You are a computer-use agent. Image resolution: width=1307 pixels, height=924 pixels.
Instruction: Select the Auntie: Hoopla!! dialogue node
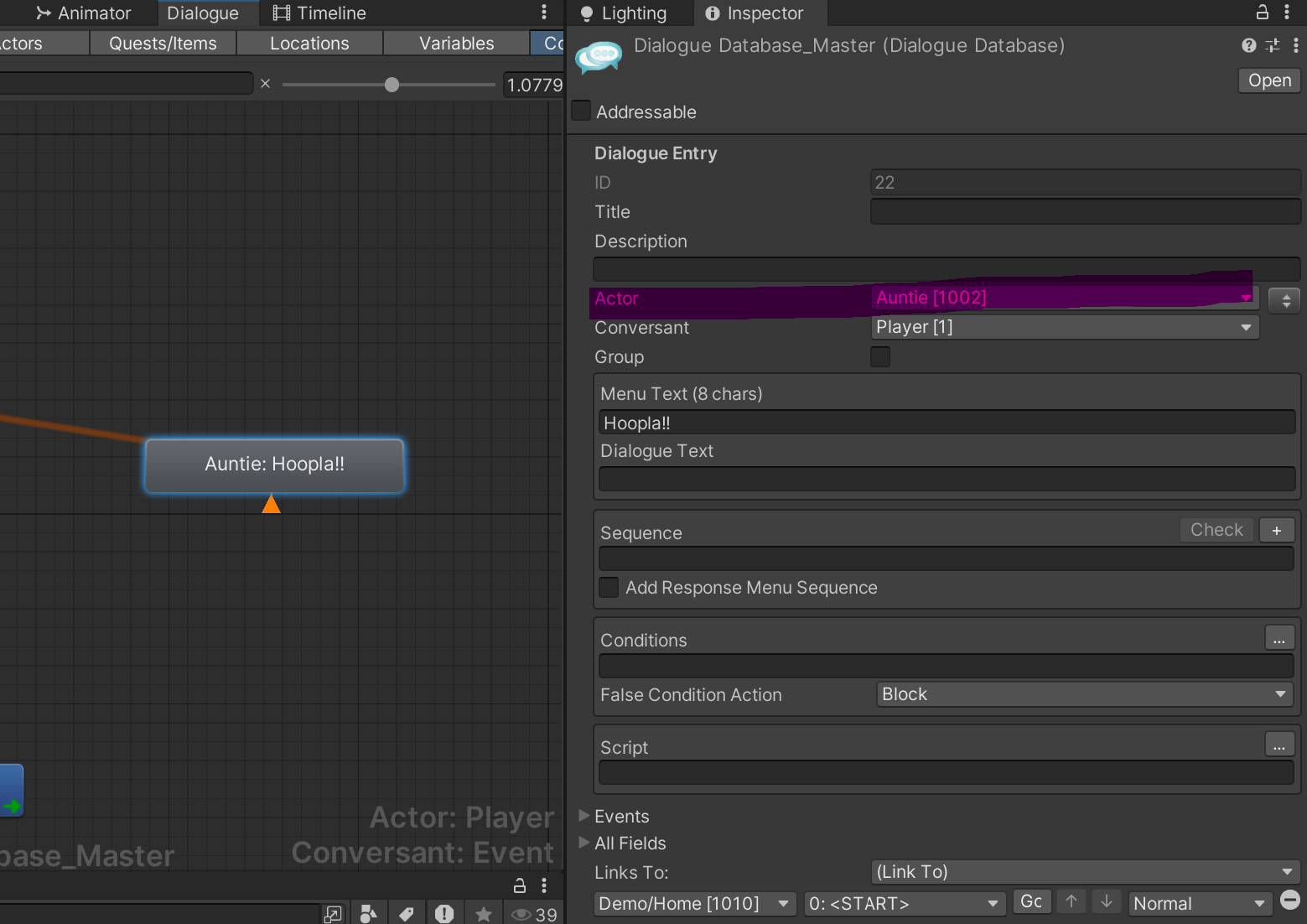click(x=274, y=465)
